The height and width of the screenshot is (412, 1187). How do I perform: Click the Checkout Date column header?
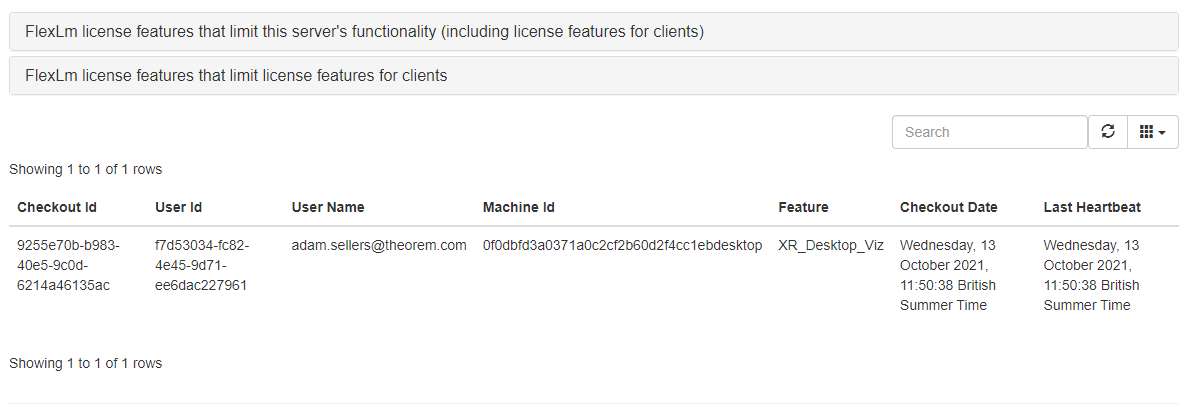click(948, 207)
